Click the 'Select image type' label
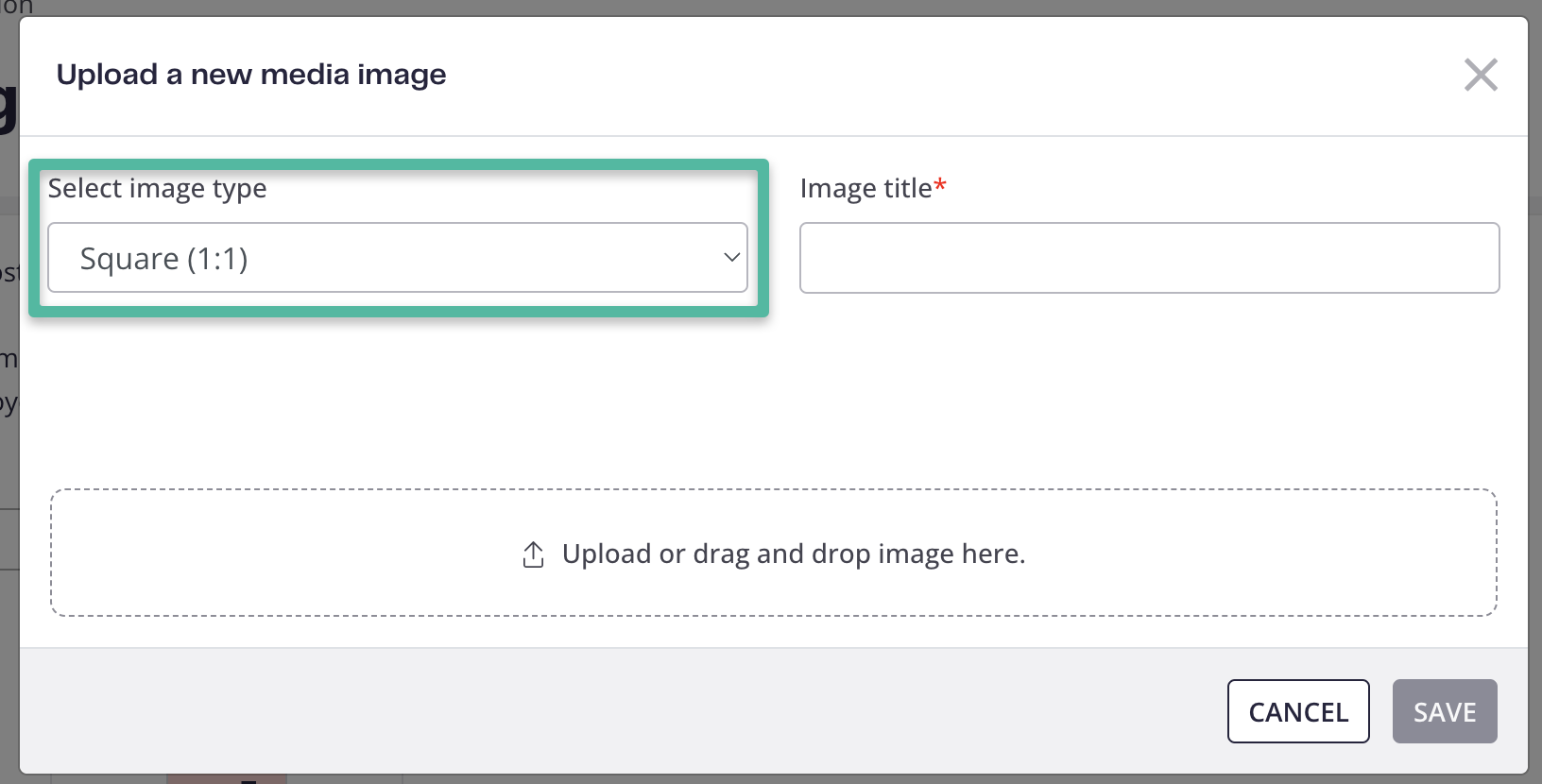 click(x=158, y=189)
